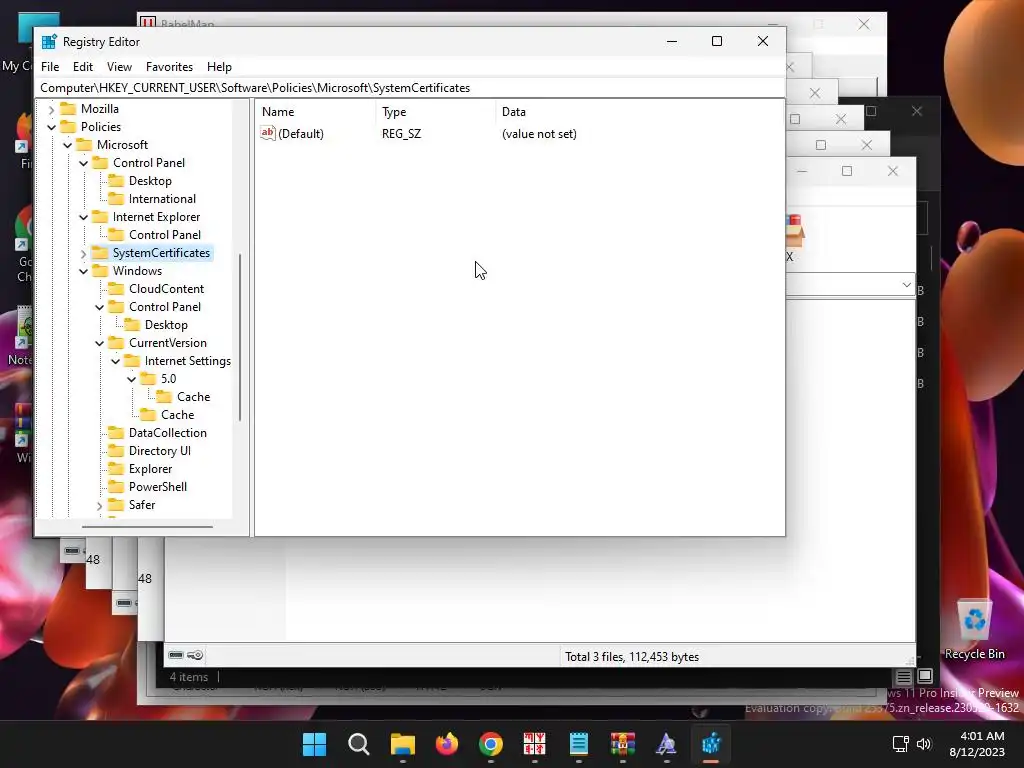Select the Desktop key under Microsoft Control Panel

tap(150, 181)
